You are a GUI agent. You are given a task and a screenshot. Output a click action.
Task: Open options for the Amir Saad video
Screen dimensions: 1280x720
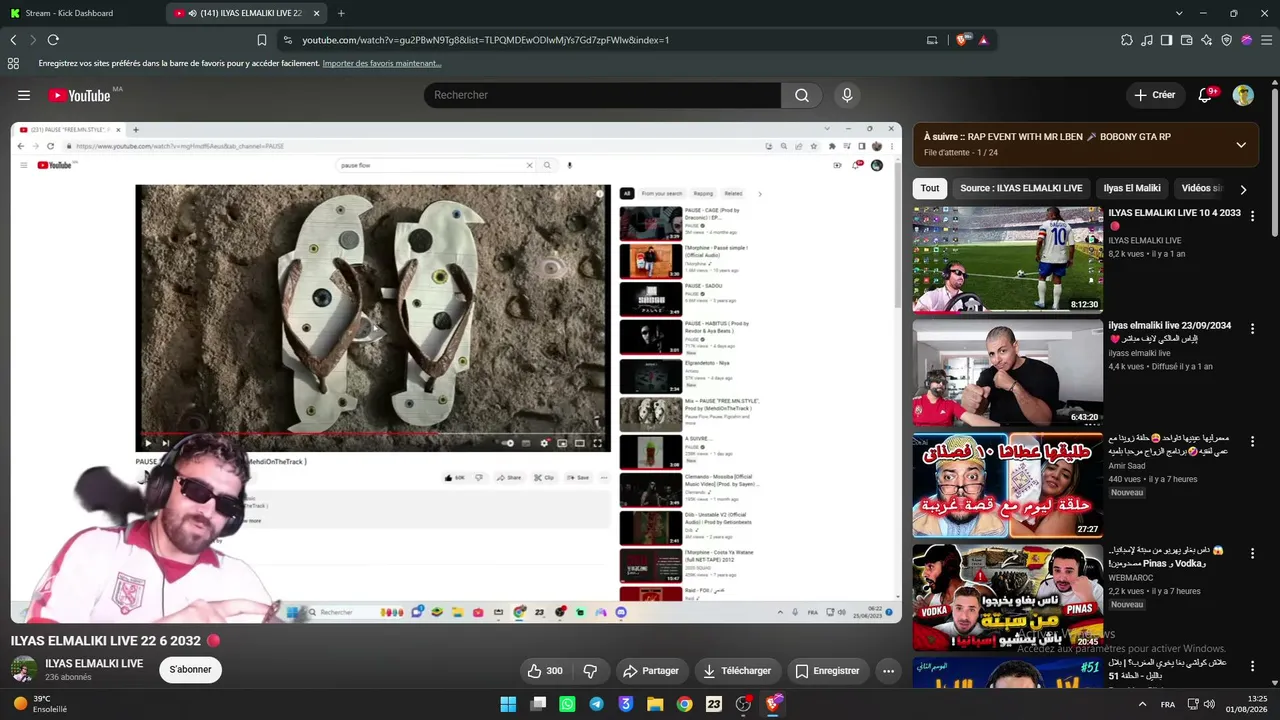pyautogui.click(x=1252, y=441)
